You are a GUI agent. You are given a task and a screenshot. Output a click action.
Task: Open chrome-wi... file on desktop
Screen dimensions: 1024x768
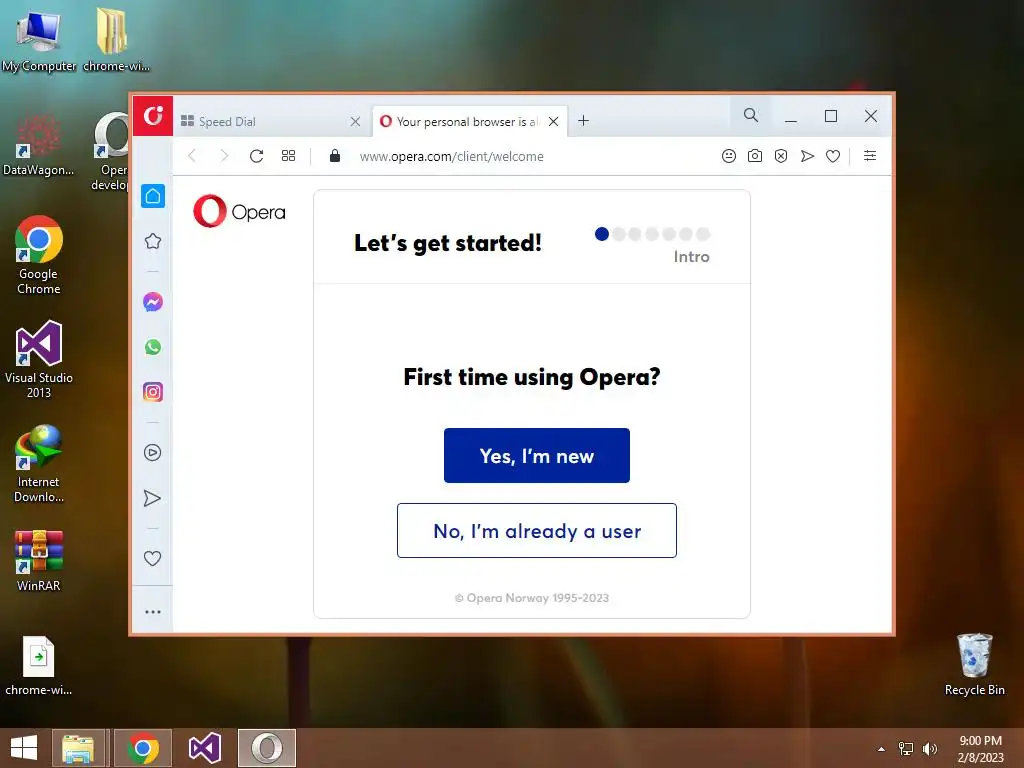[39, 665]
